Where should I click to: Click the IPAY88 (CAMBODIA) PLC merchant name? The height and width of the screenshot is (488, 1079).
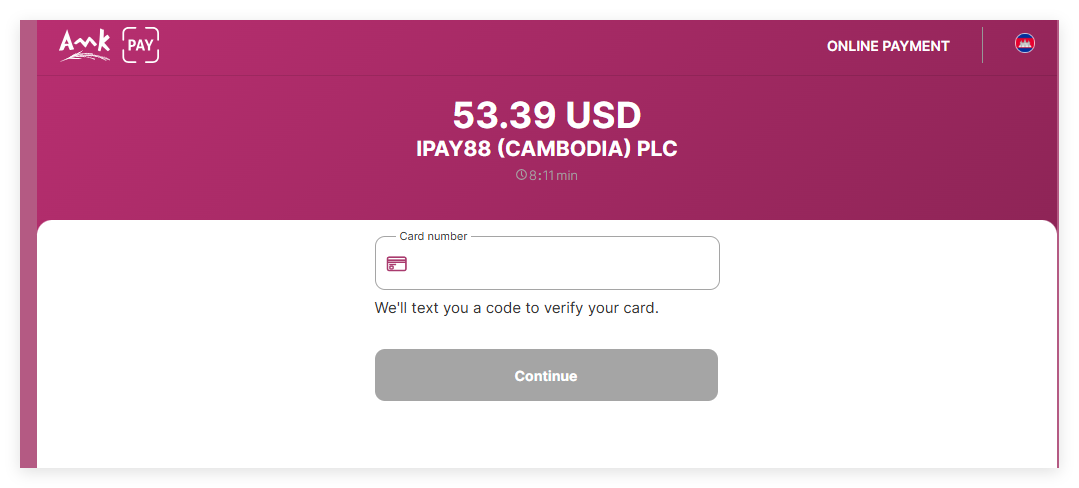click(547, 149)
